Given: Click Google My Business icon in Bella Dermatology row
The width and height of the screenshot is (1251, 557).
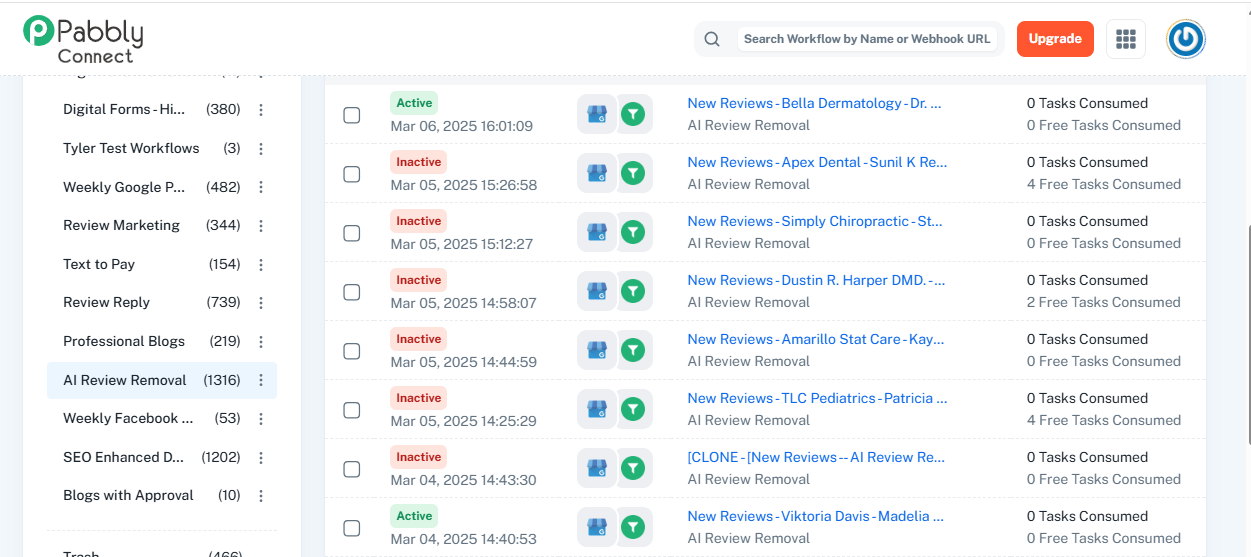Looking at the screenshot, I should pyautogui.click(x=597, y=114).
